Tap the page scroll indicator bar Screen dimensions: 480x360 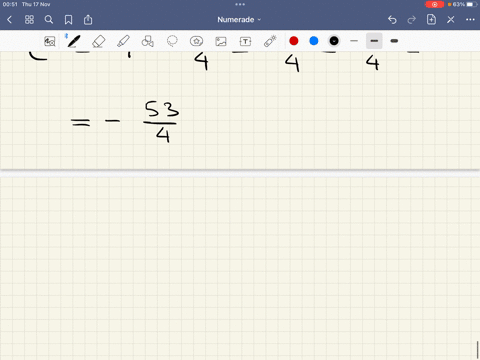point(478,349)
